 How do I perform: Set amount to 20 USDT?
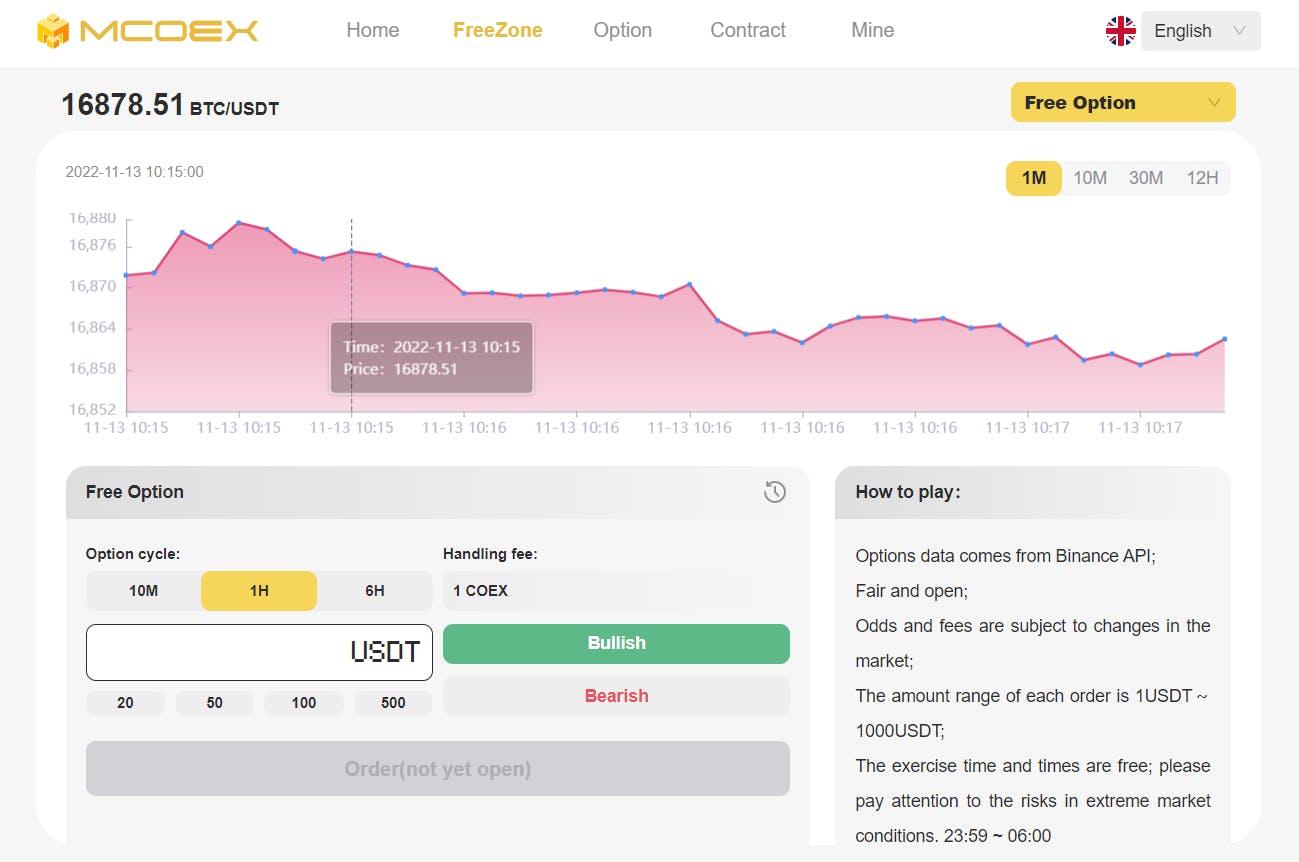tap(125, 703)
